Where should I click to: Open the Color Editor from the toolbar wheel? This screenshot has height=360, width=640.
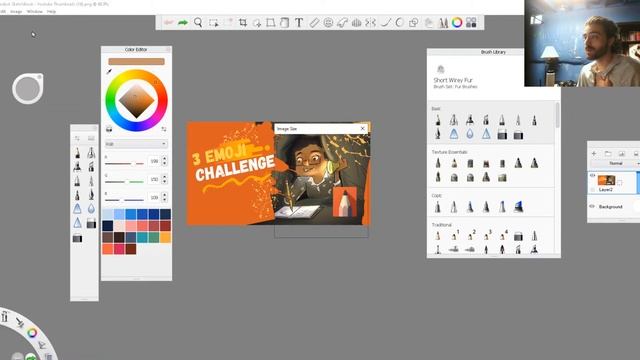coord(457,22)
